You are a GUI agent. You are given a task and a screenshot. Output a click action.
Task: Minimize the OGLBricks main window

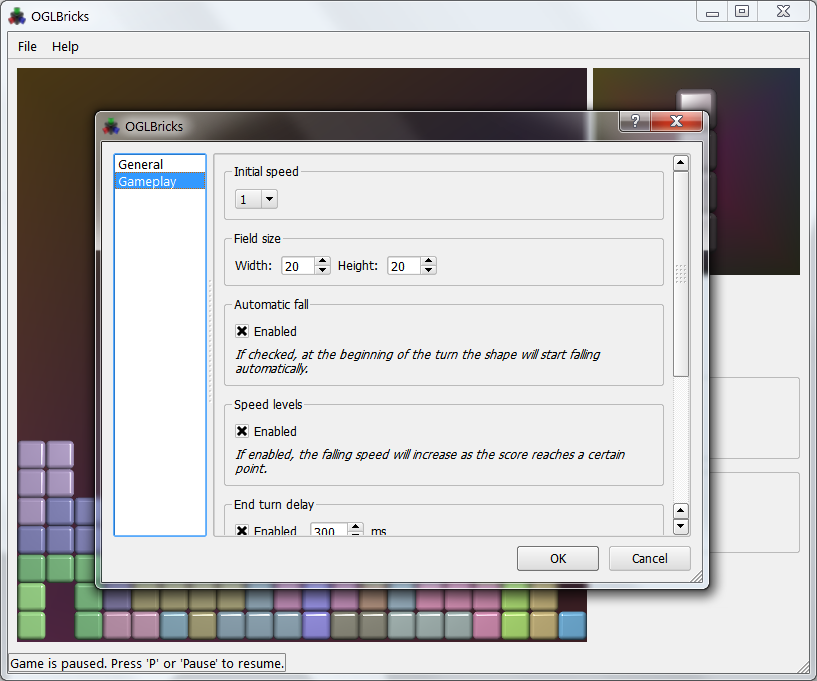click(x=712, y=11)
